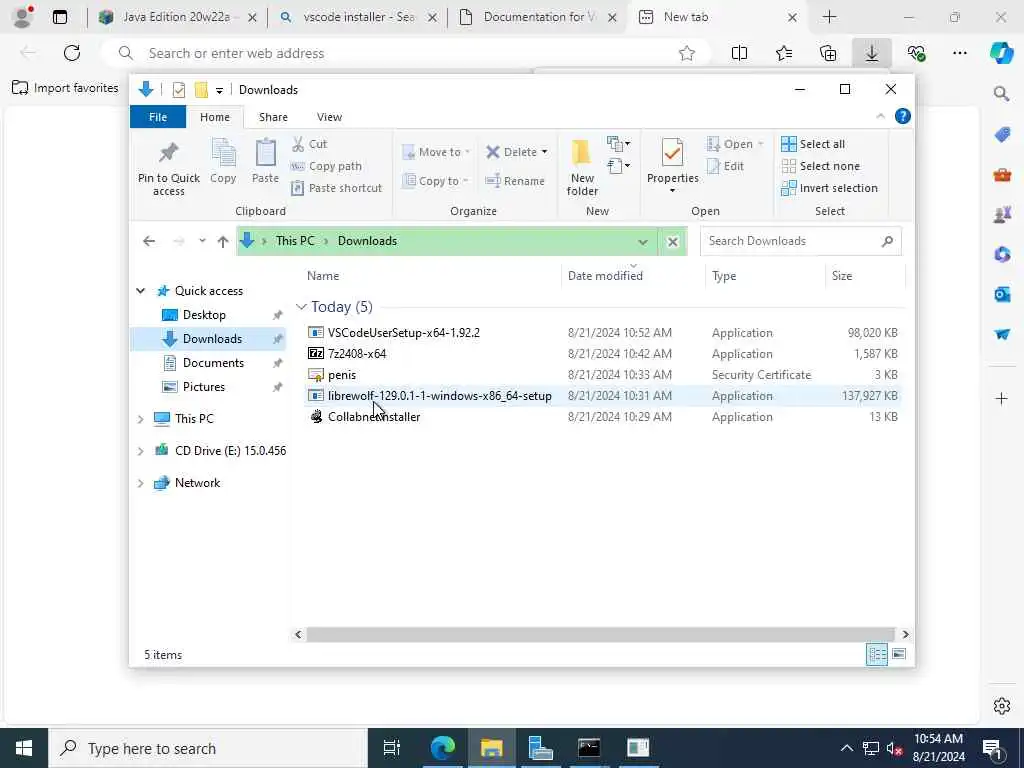Open Task View on taskbar

(392, 748)
